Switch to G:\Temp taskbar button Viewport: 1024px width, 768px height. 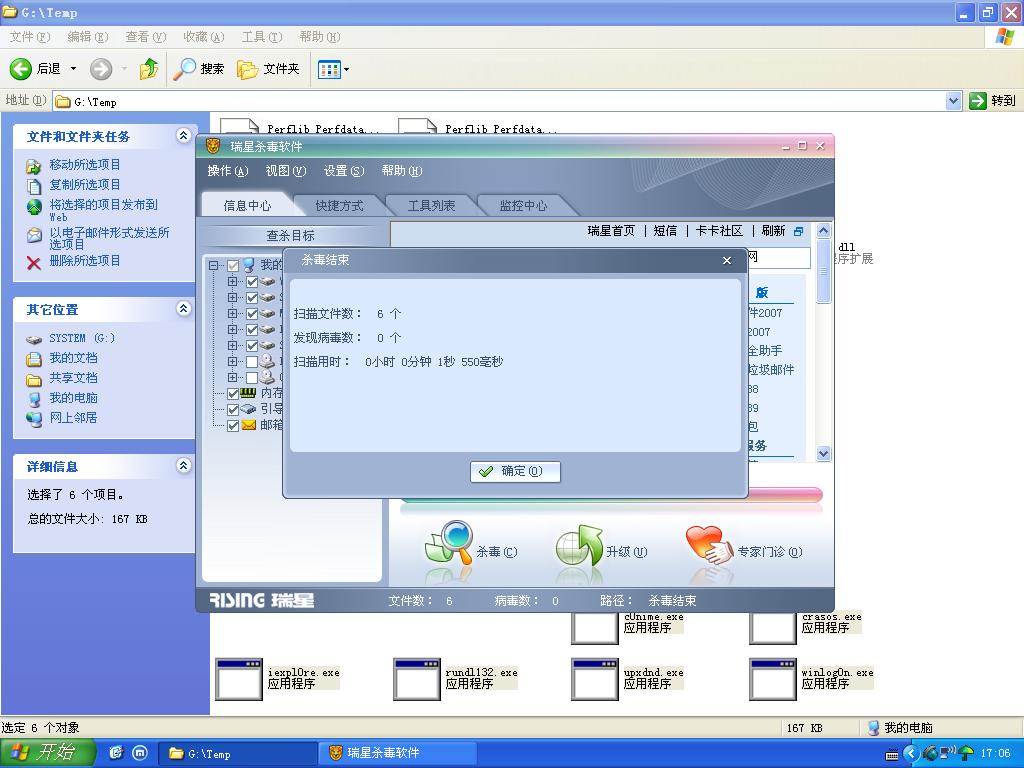pos(238,754)
